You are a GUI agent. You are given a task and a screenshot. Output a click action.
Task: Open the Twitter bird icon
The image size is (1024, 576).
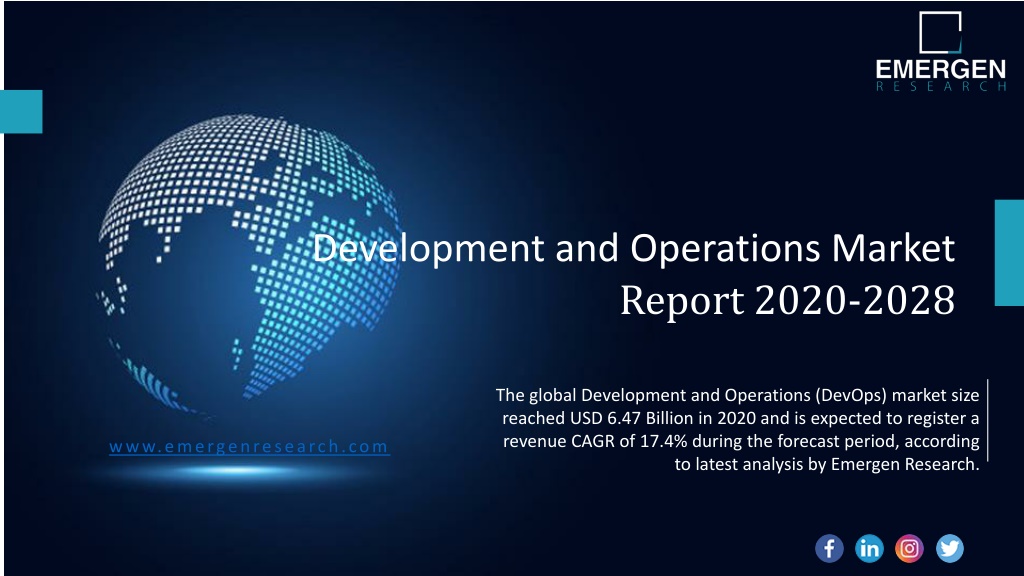(x=950, y=549)
